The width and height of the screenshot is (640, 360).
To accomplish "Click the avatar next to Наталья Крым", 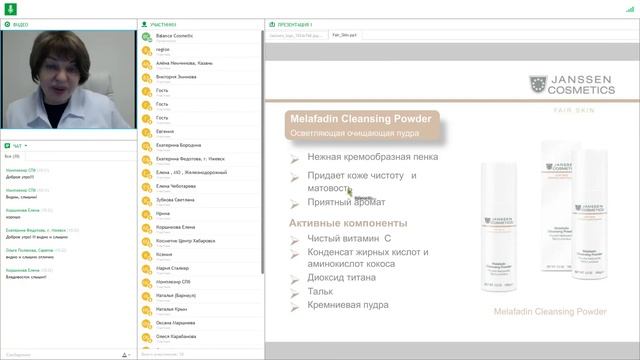I will 147,311.
